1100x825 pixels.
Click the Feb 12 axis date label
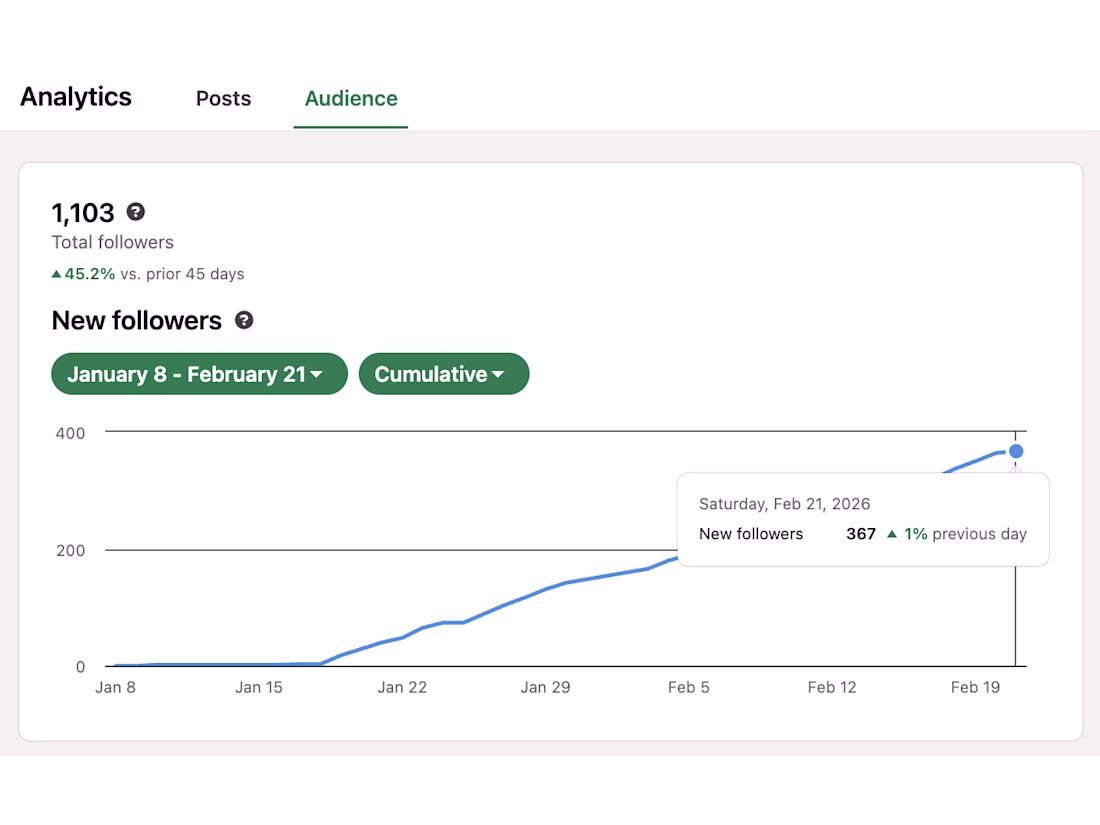point(833,687)
